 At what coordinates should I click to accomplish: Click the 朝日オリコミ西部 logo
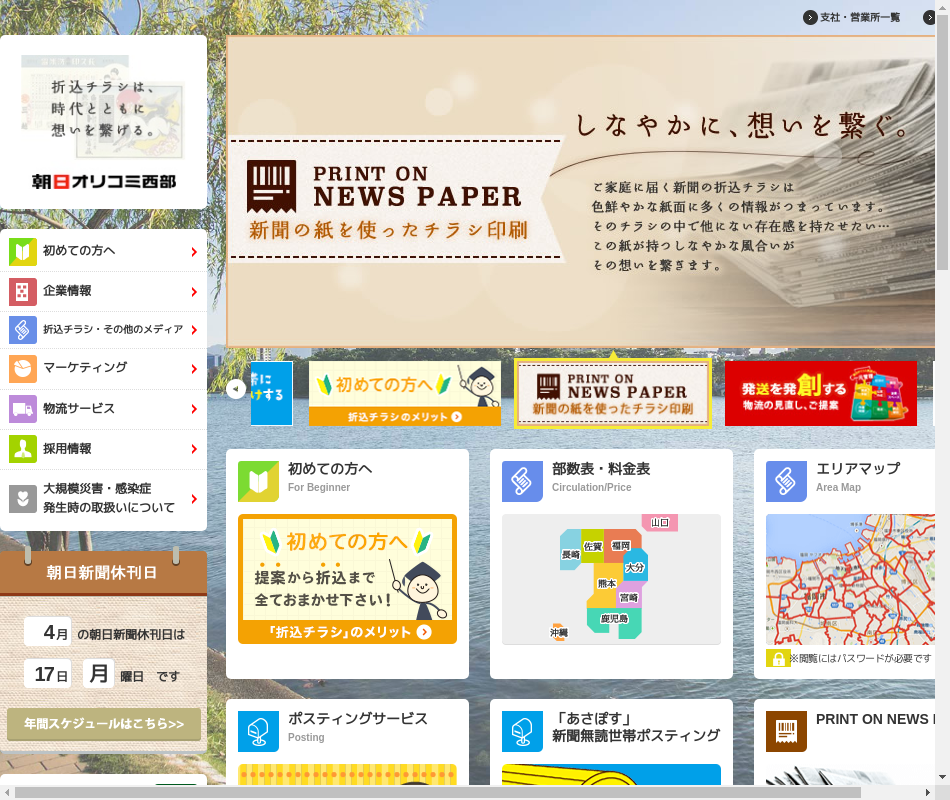(x=104, y=182)
